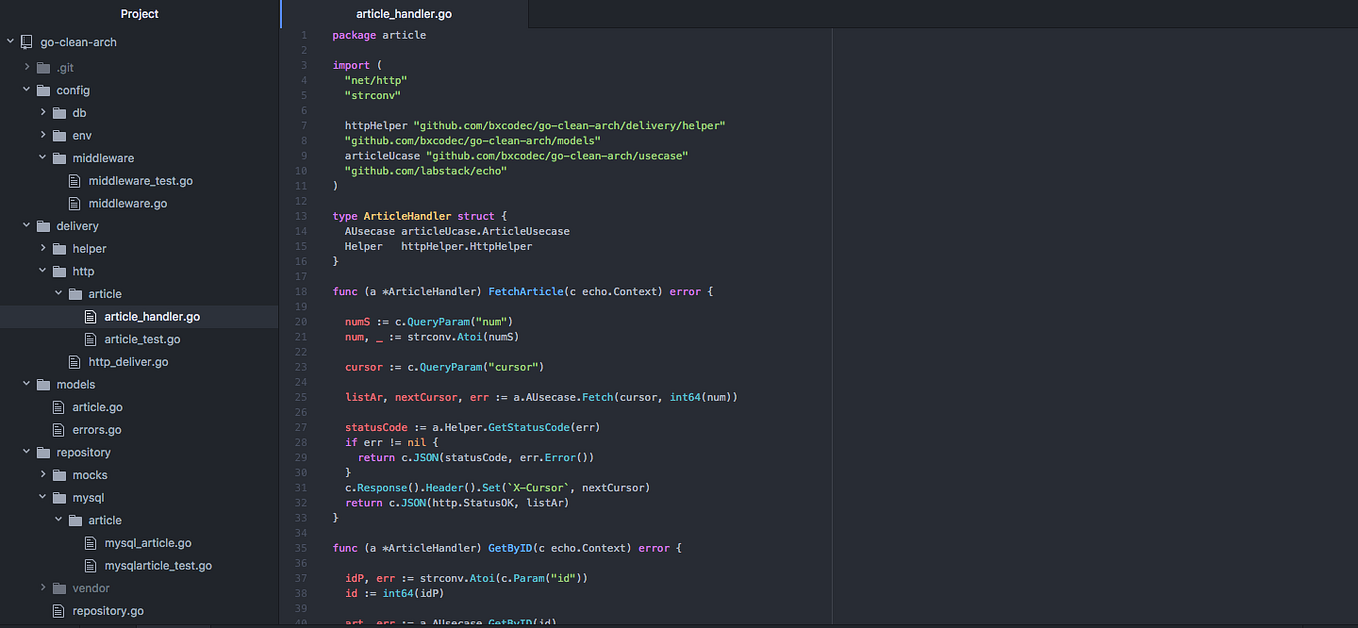Open article_test.go in the tree
Screen dimensions: 1358x628
point(142,339)
